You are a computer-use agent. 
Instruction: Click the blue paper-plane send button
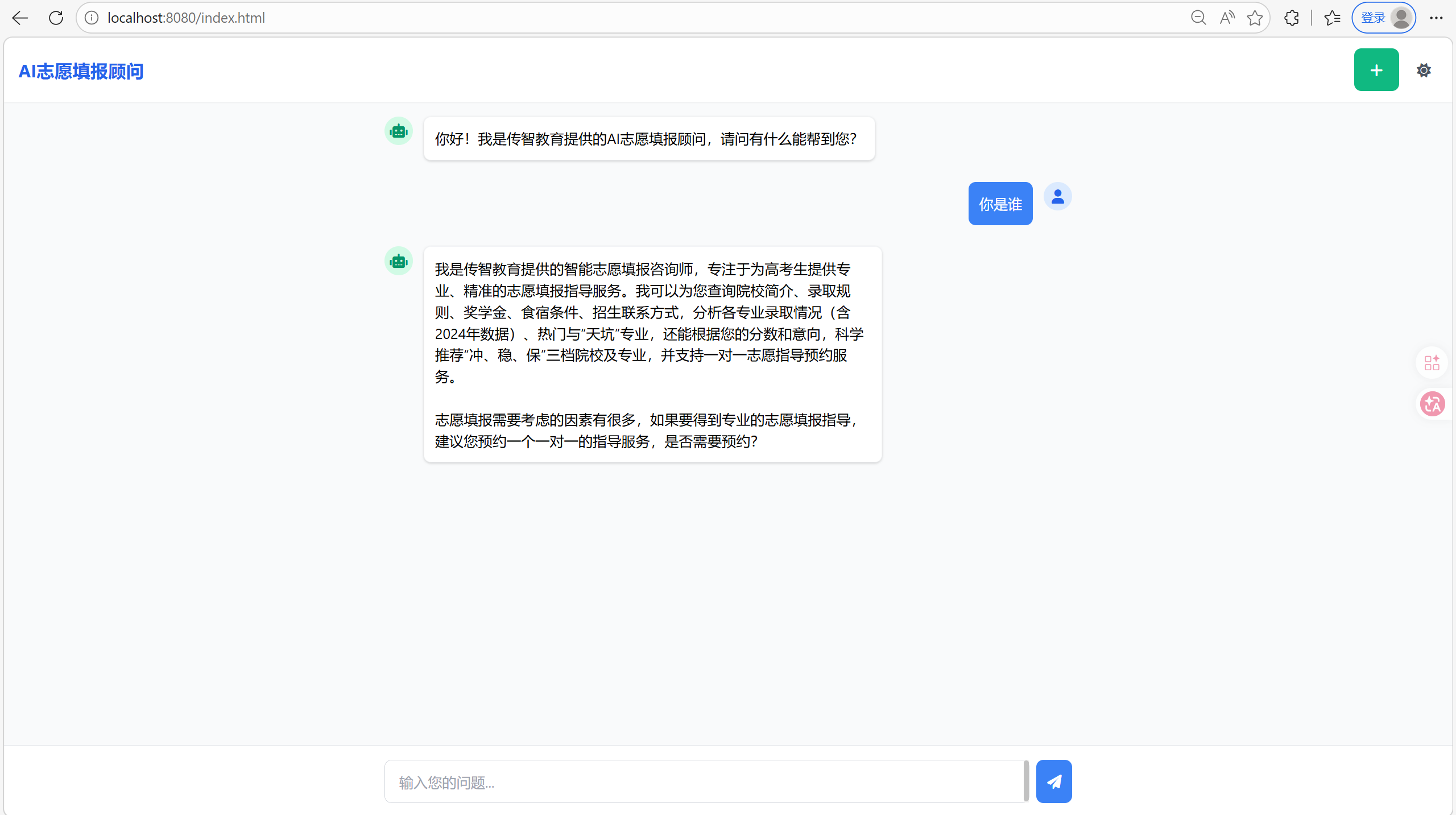coord(1053,781)
